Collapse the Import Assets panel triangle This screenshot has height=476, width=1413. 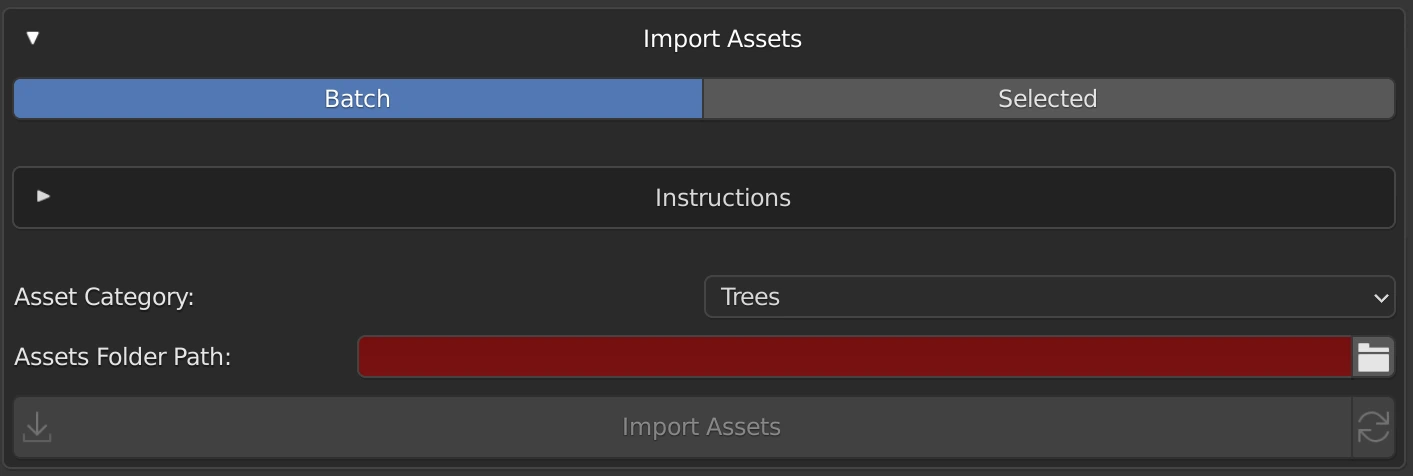point(33,38)
